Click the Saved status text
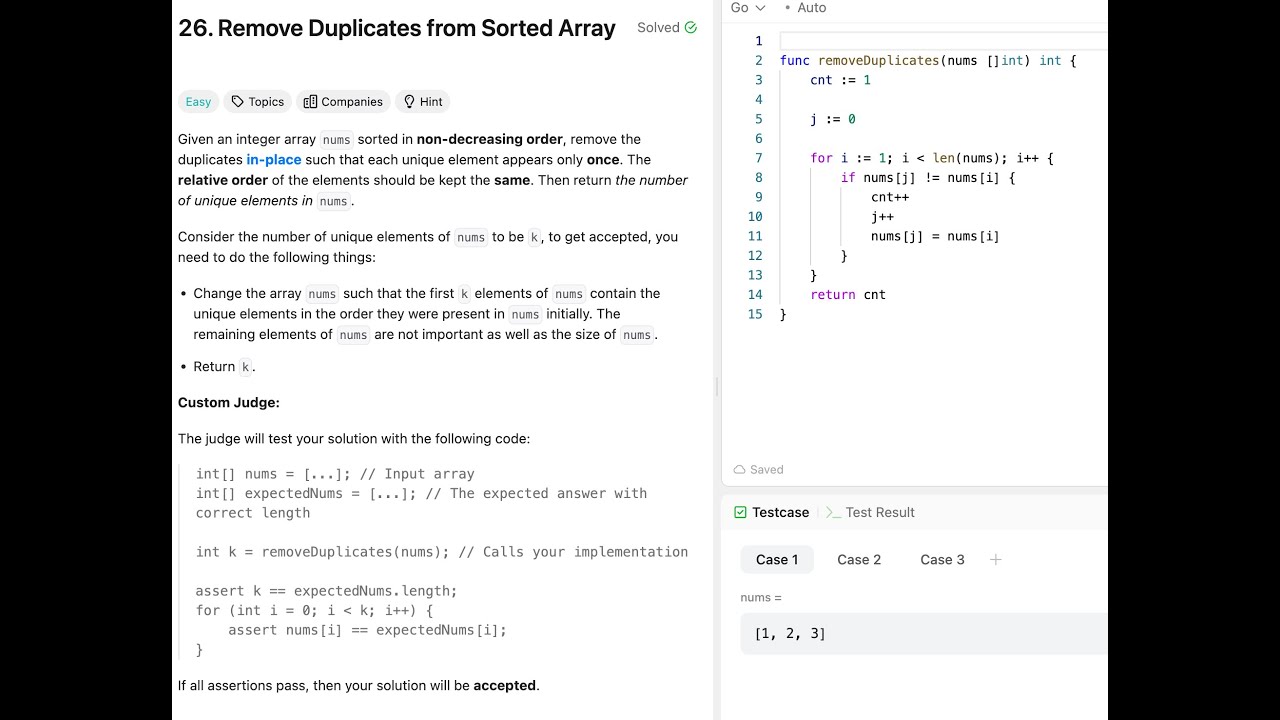The image size is (1280, 720). pos(767,470)
